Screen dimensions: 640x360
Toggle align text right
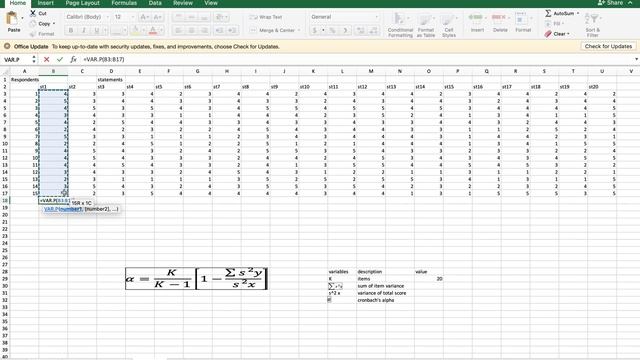click(204, 31)
